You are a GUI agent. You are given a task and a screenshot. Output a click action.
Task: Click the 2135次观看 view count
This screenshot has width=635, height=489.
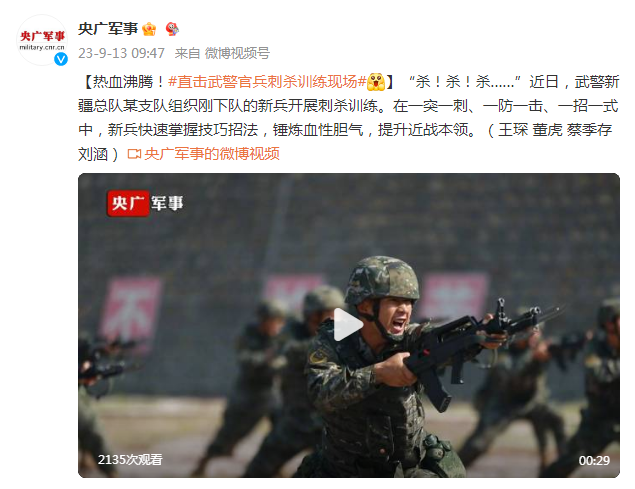point(130,459)
